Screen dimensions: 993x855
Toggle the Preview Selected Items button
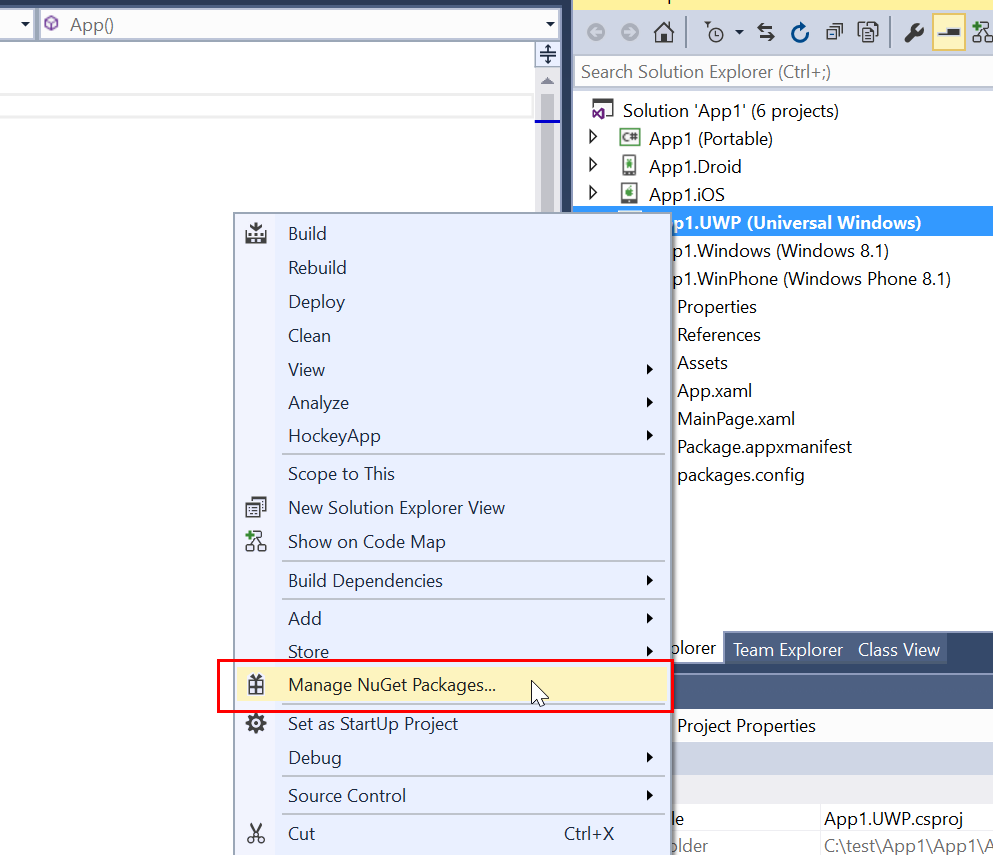coord(948,32)
